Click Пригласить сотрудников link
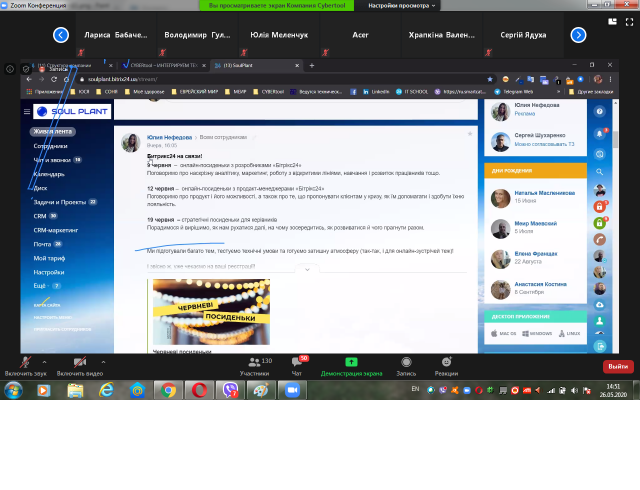The height and width of the screenshot is (490, 640). (62, 329)
